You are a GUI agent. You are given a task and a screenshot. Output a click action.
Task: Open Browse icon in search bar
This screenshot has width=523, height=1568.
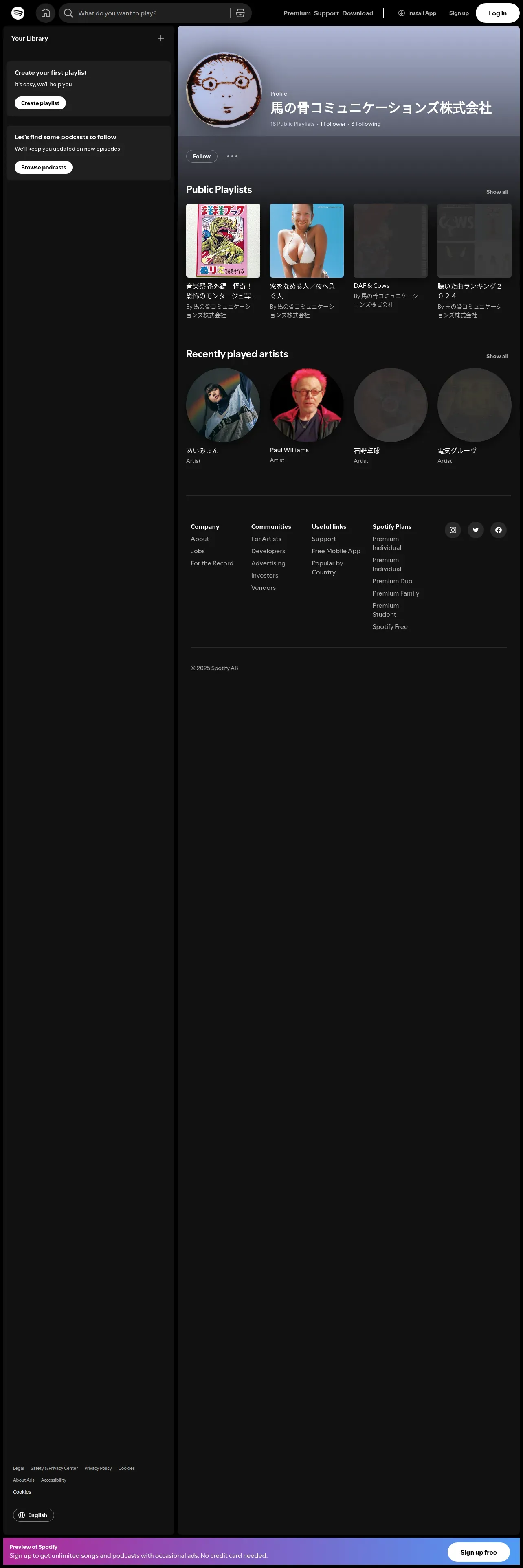click(x=240, y=13)
